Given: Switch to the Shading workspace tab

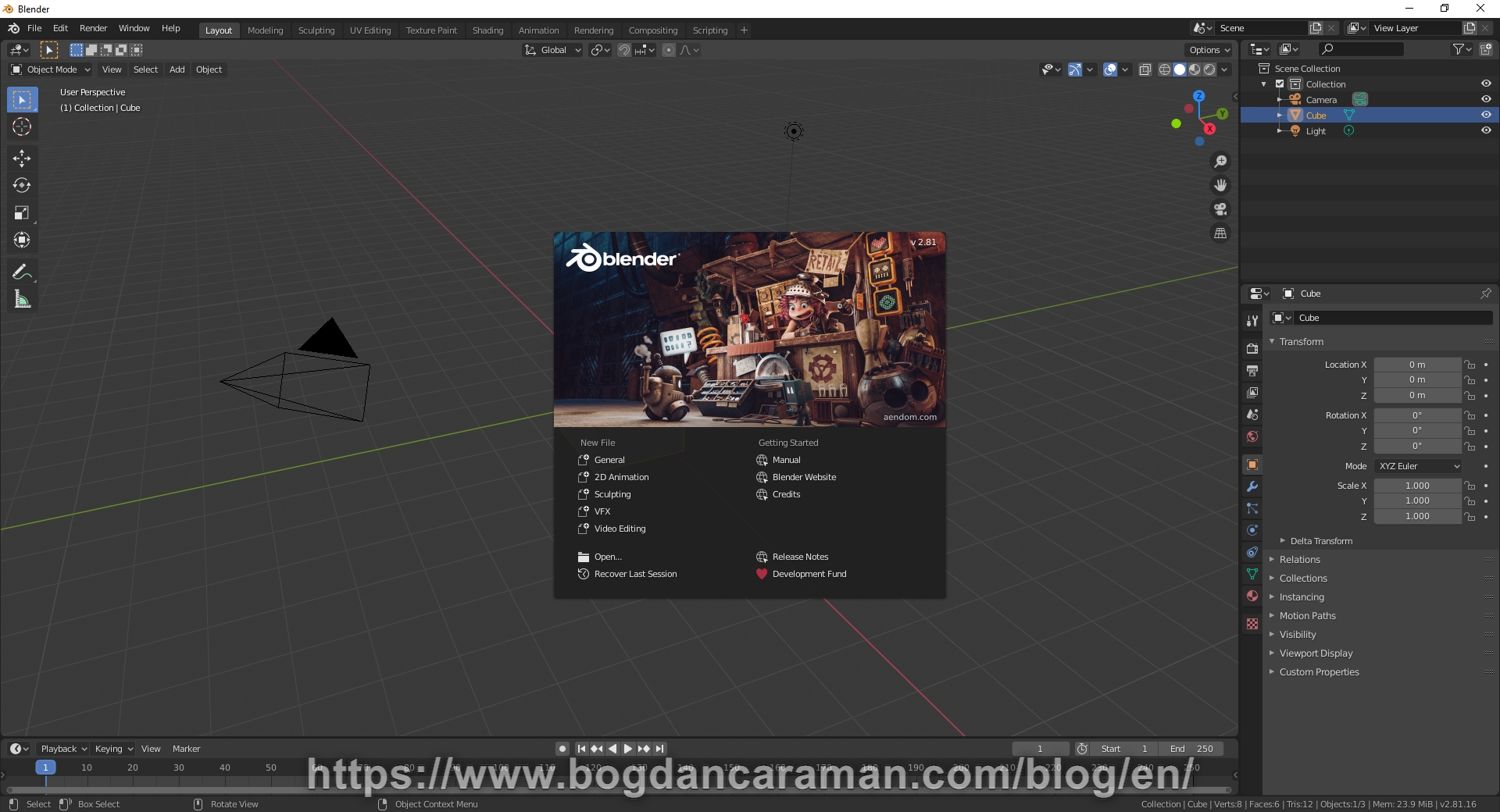Looking at the screenshot, I should [x=487, y=30].
